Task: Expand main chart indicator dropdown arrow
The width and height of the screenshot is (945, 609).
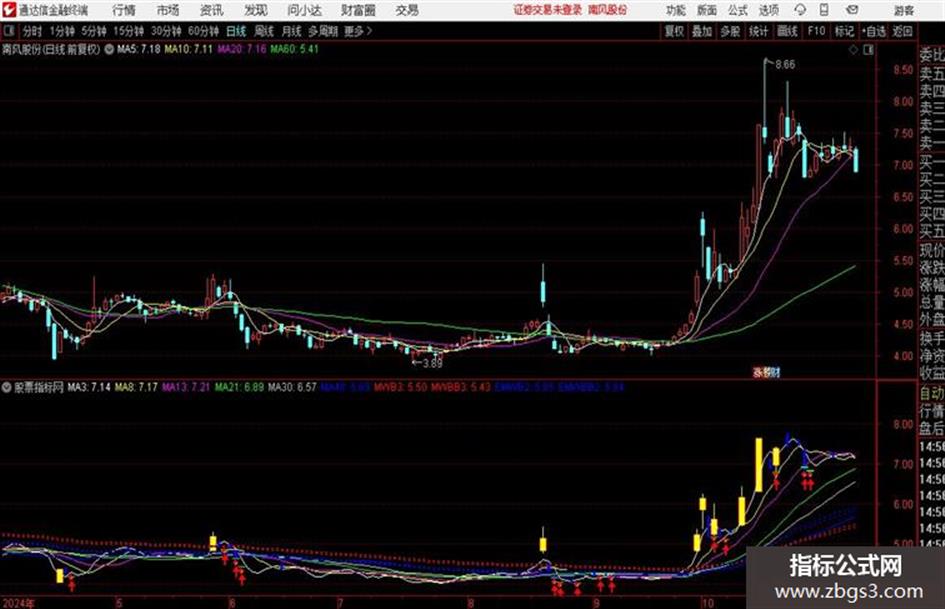Action: (109, 49)
